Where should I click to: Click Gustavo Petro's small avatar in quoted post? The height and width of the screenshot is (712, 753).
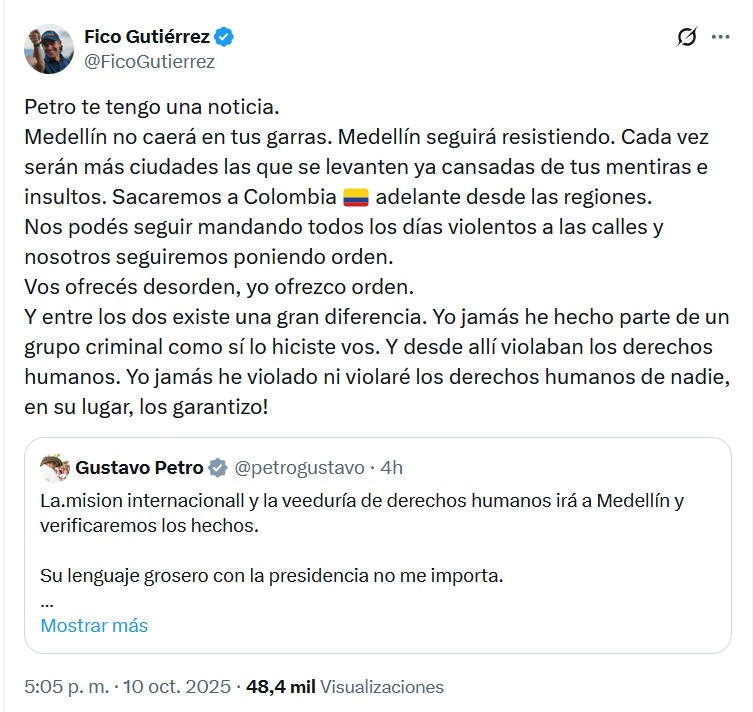click(54, 467)
